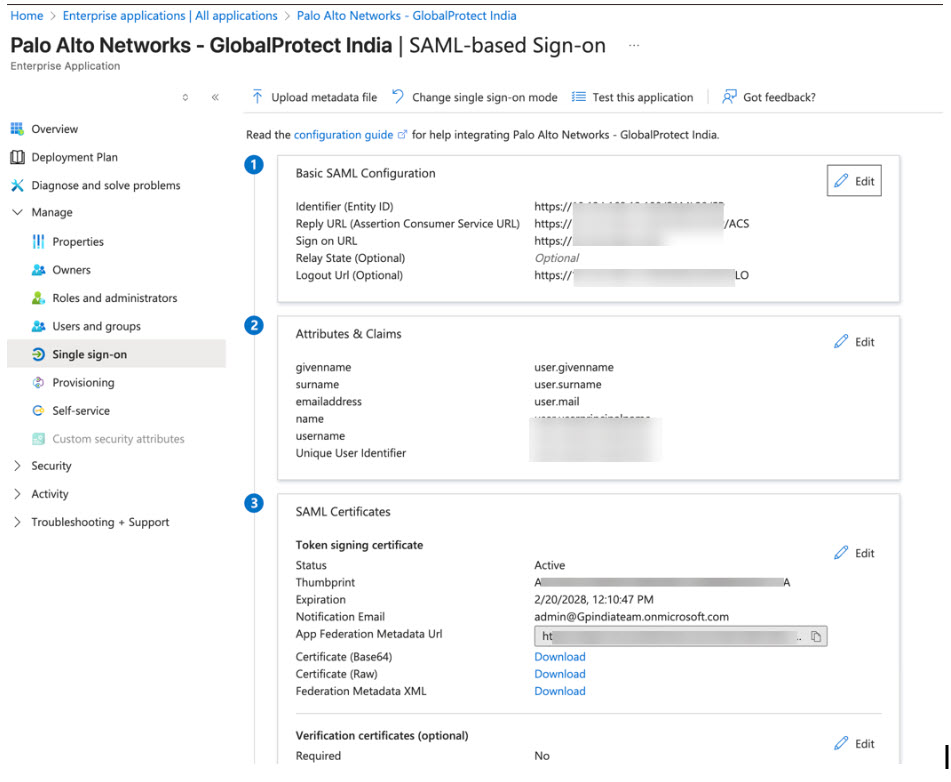This screenshot has height=782, width=951.
Task: Copy the App Federation Metadata Url
Action: pyautogui.click(x=816, y=637)
